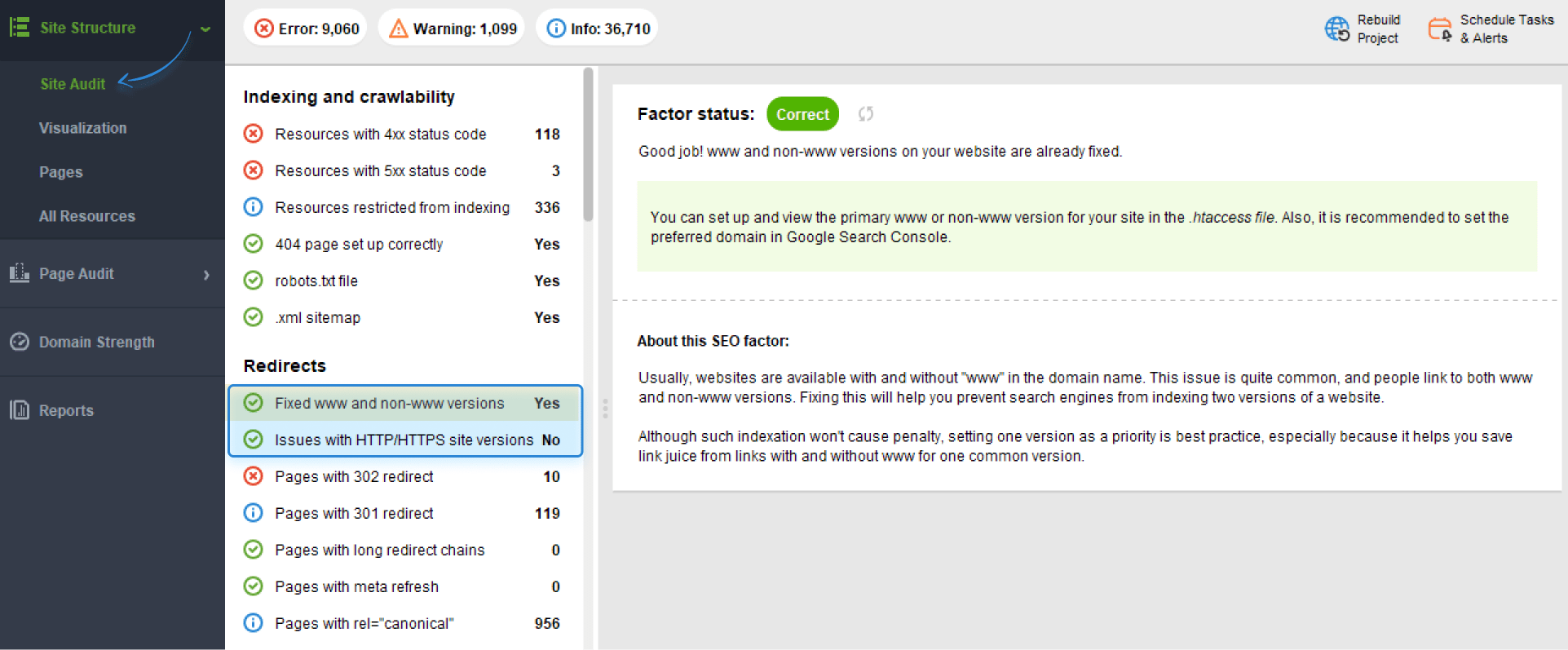Open Pages in sidebar
Image resolution: width=1568 pixels, height=650 pixels.
[x=60, y=172]
